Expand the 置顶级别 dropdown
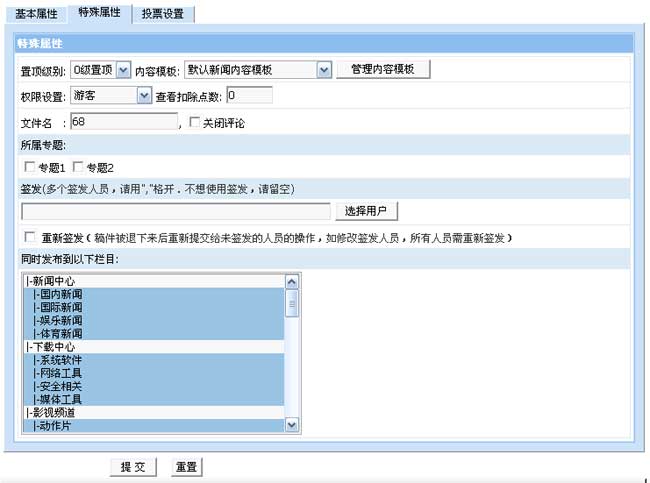650x483 pixels. (x=123, y=70)
